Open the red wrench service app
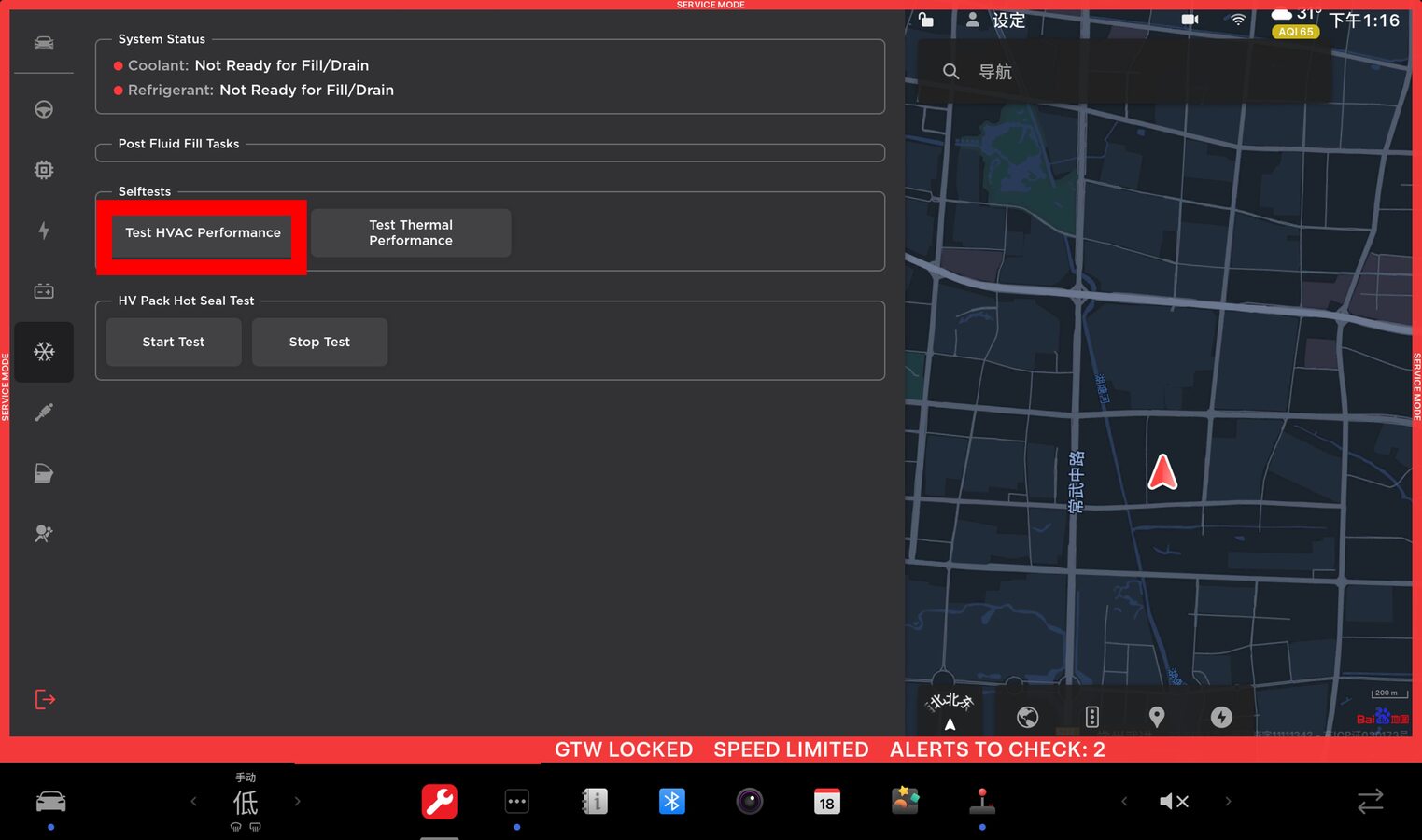Screen dimensions: 1422x840 439,802
